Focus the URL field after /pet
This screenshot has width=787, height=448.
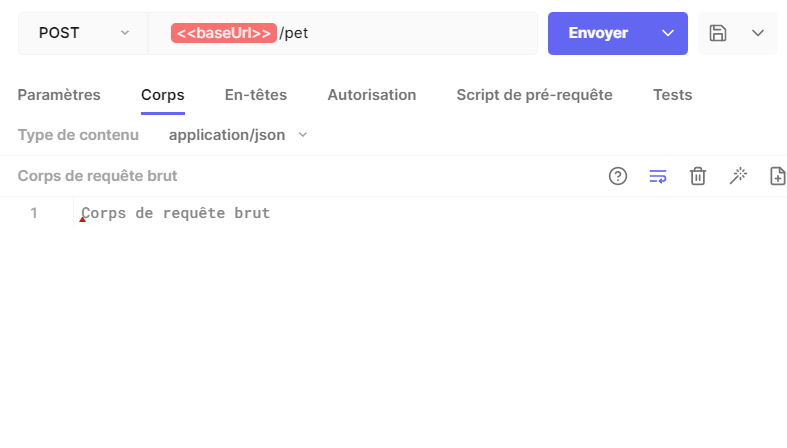point(422,33)
